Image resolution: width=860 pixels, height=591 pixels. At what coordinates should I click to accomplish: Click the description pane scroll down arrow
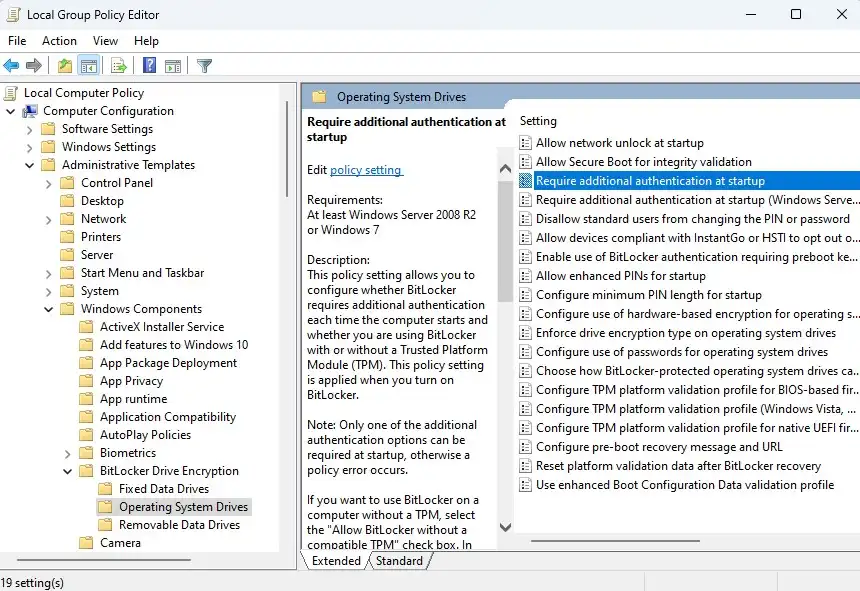[x=505, y=527]
